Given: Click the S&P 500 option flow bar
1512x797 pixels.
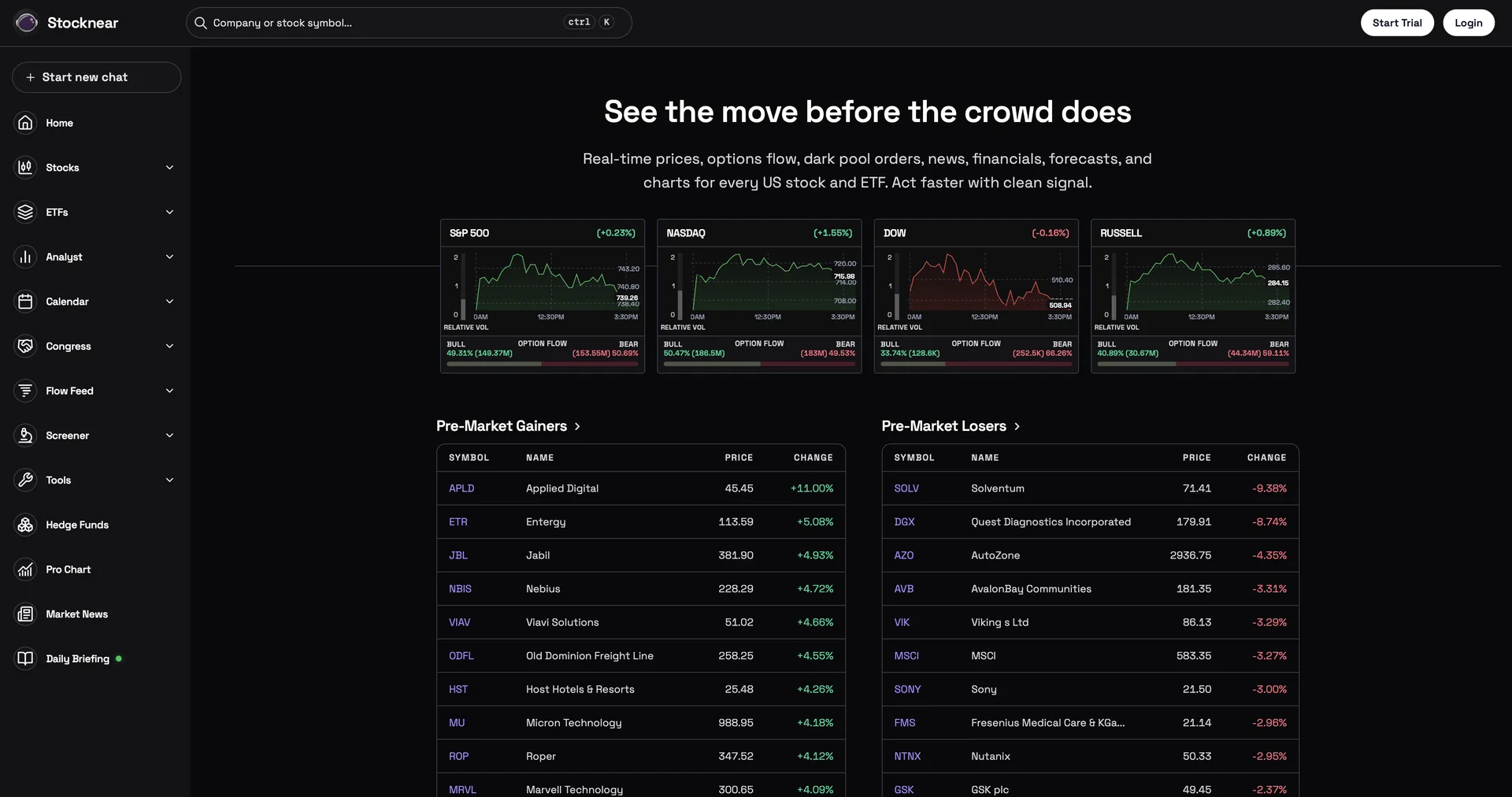Looking at the screenshot, I should tap(543, 364).
